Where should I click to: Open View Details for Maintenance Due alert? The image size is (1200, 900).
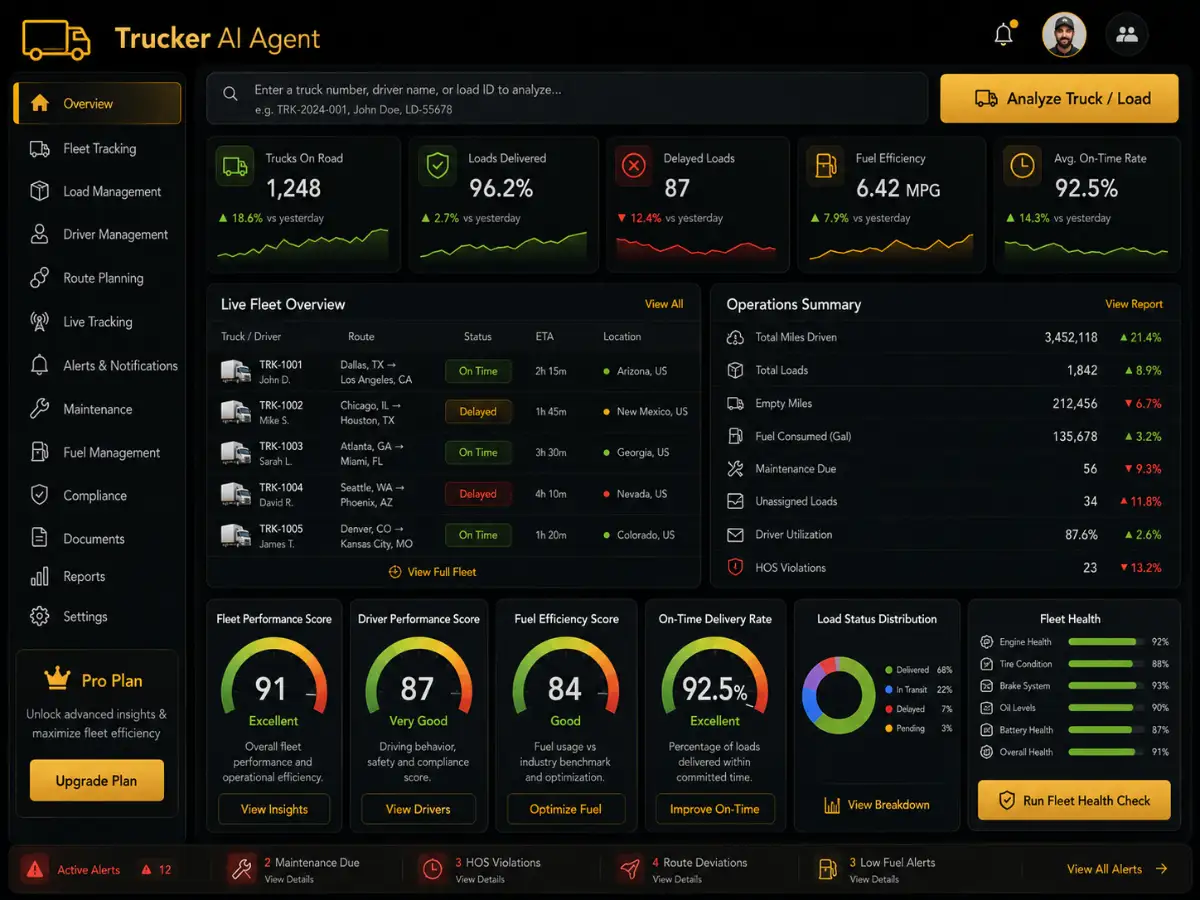click(x=289, y=879)
